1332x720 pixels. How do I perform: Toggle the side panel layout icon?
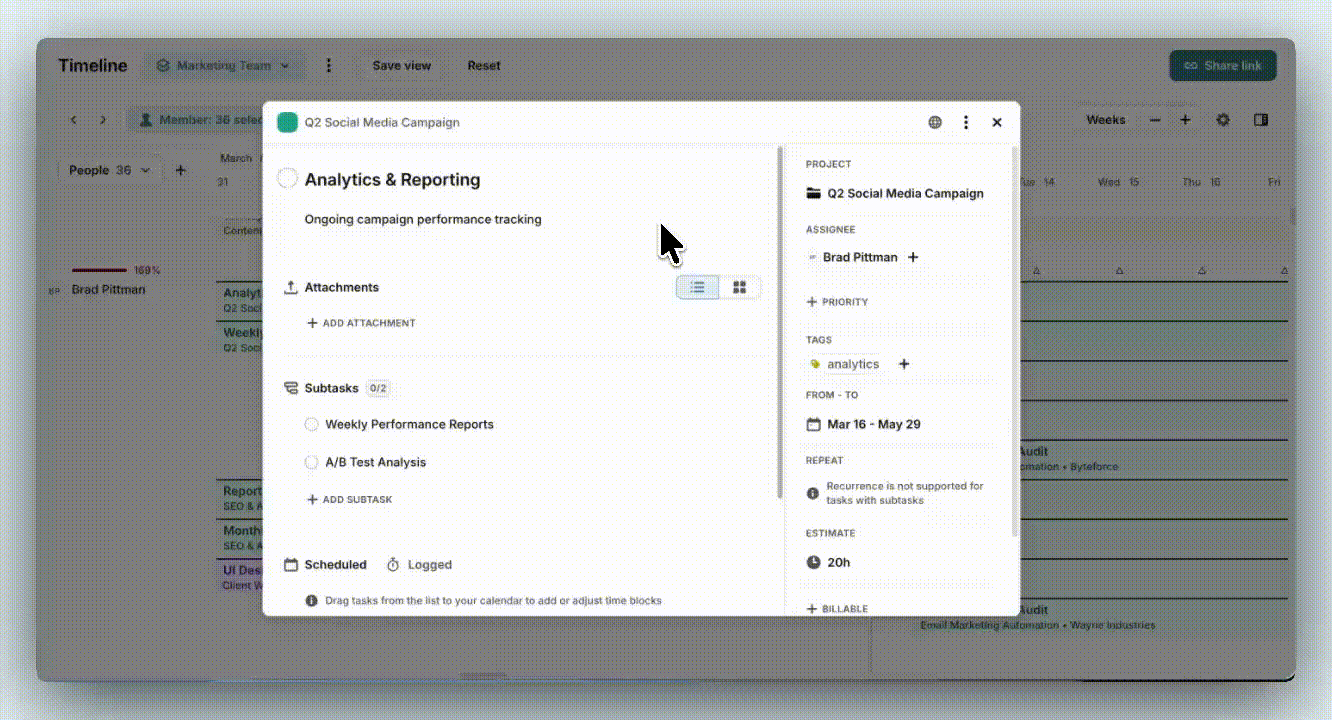coord(1261,120)
